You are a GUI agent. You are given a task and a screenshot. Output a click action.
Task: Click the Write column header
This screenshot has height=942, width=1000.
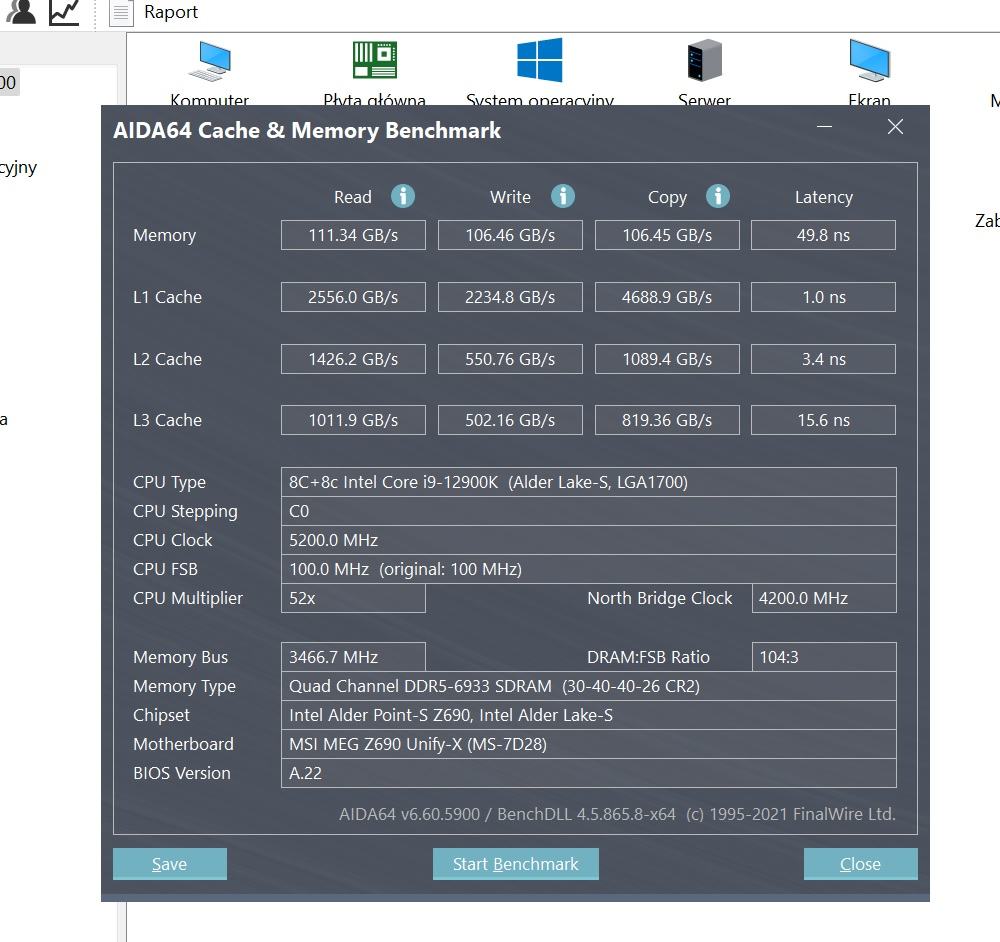pyautogui.click(x=510, y=197)
